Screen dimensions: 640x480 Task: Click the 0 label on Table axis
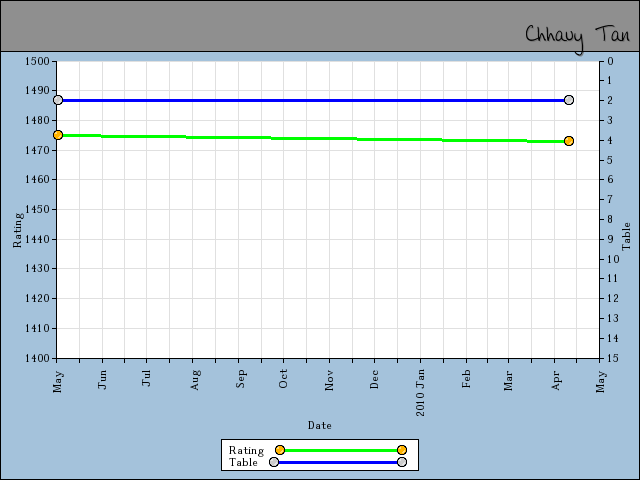pos(610,62)
